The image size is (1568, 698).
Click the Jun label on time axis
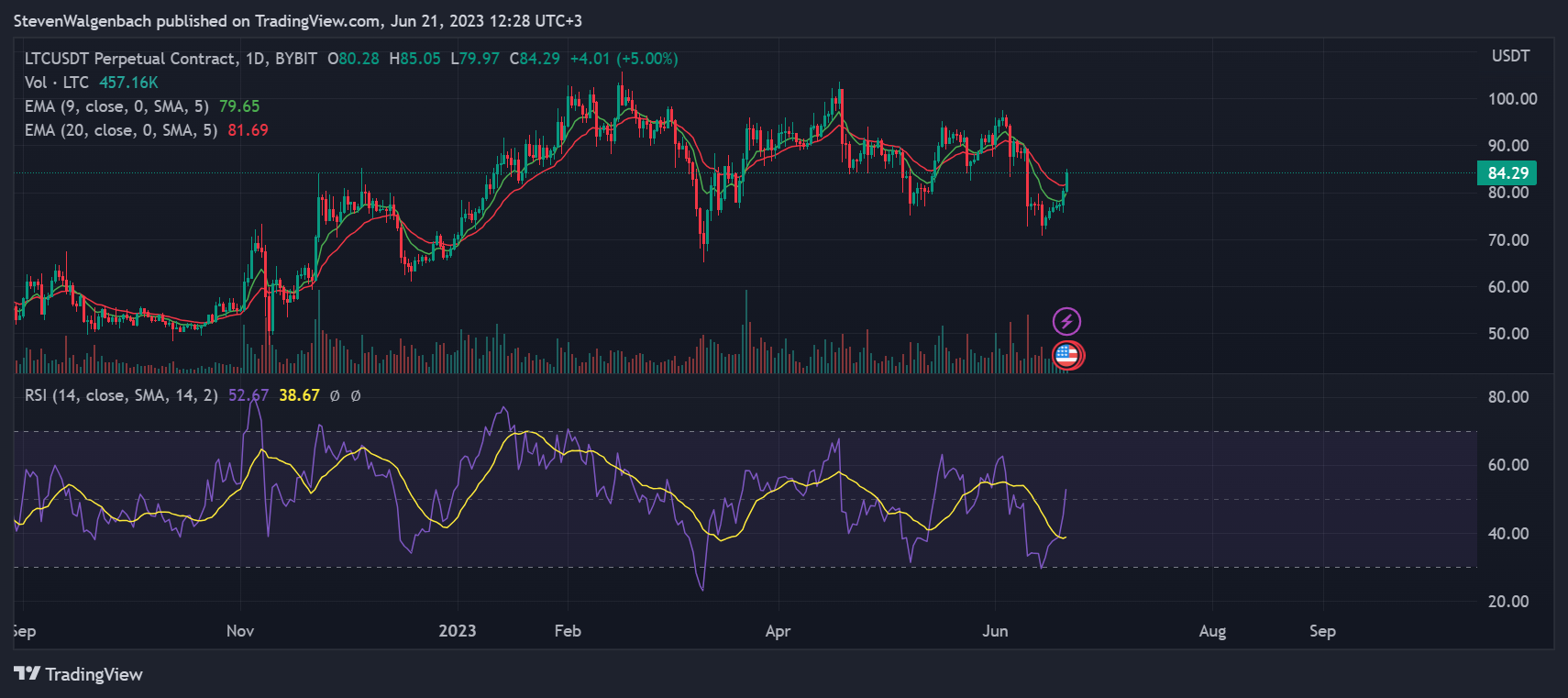tap(995, 631)
